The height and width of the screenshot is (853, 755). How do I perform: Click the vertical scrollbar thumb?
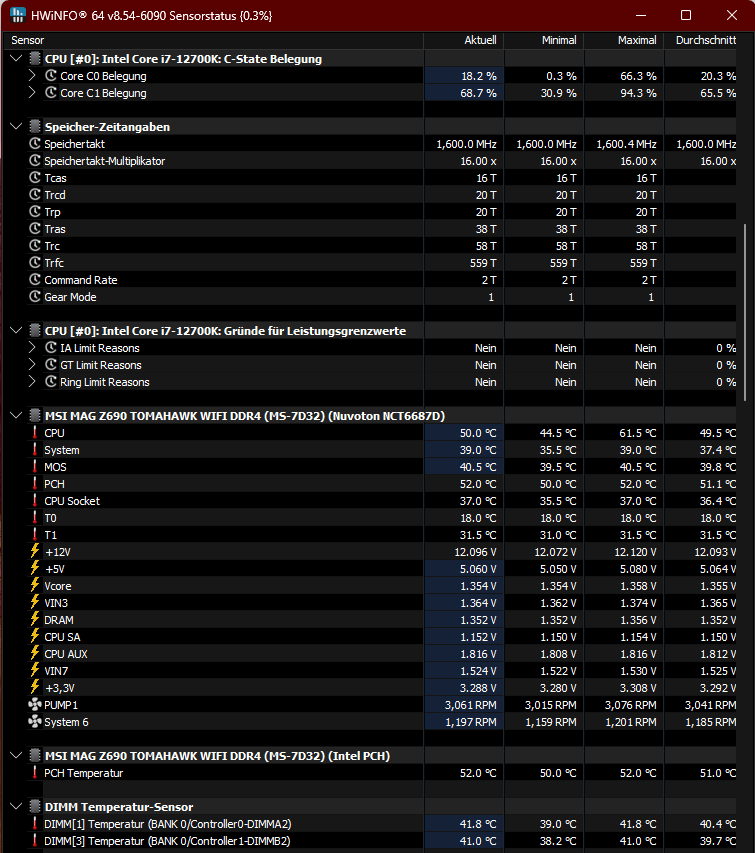[x=745, y=313]
